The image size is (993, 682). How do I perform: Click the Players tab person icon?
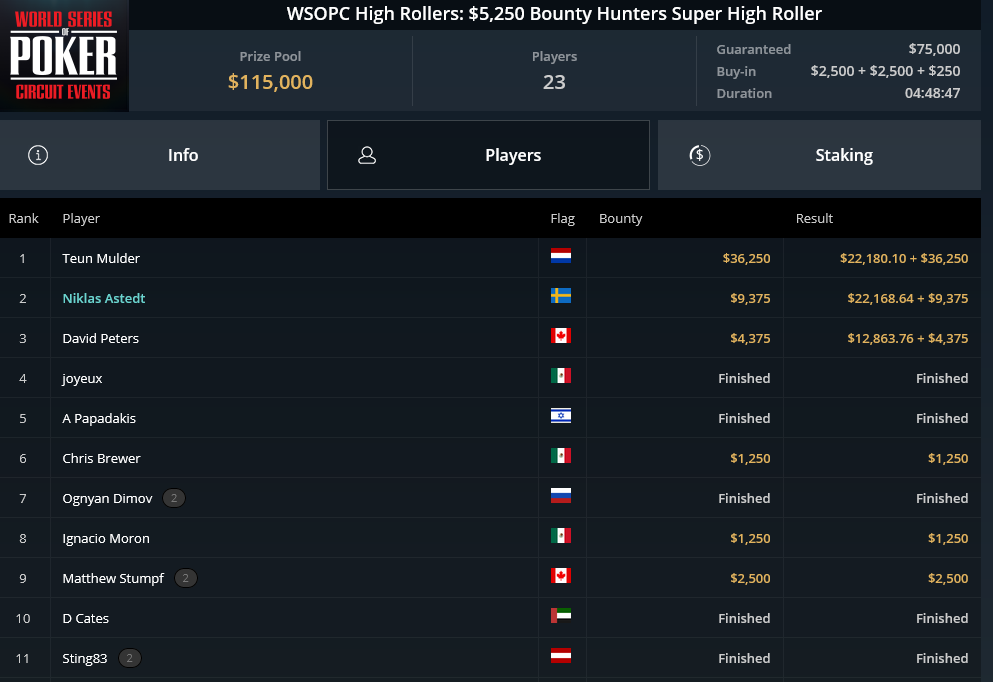pyautogui.click(x=367, y=155)
